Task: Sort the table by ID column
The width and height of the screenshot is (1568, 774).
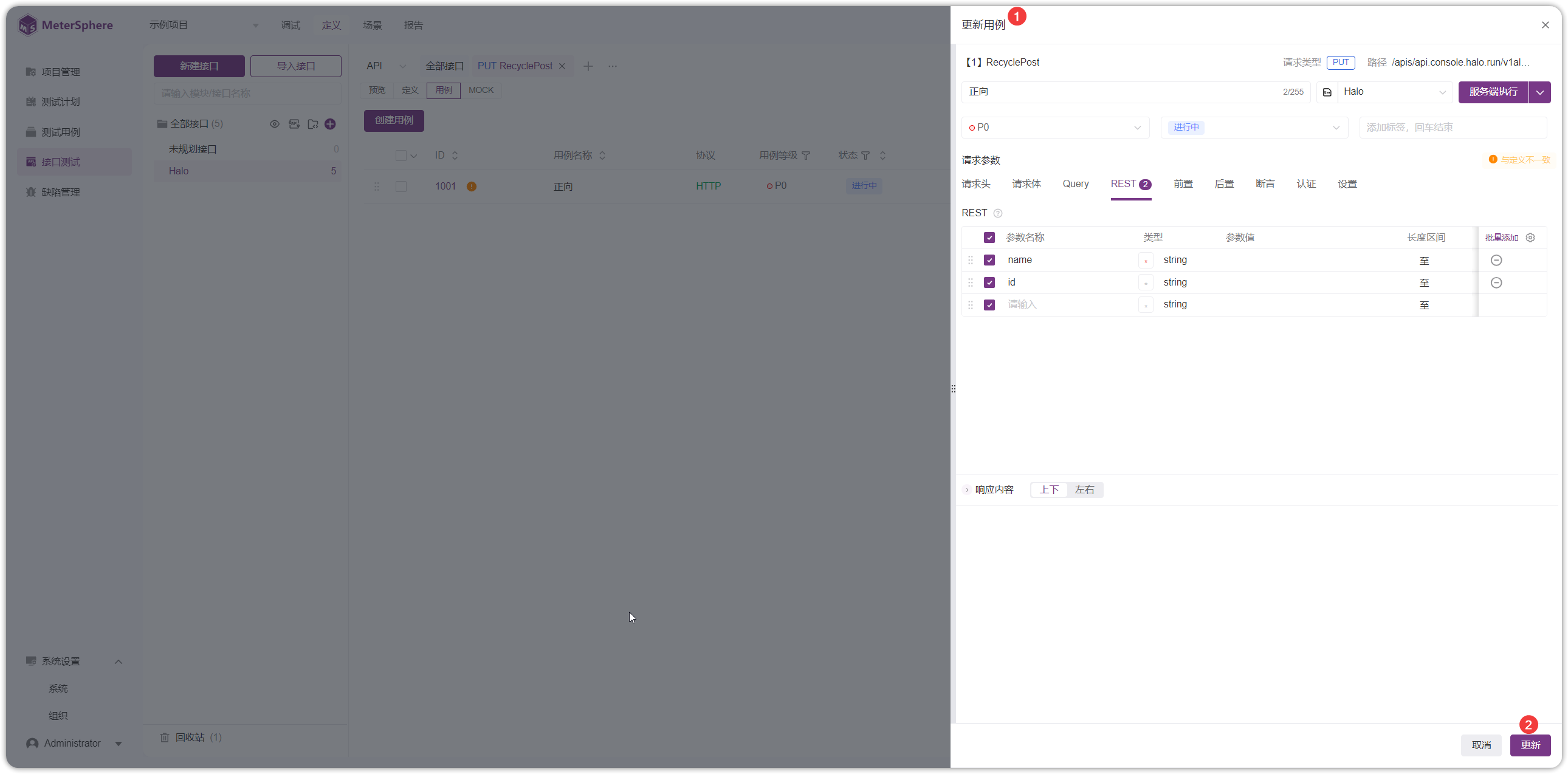Action: coord(455,156)
